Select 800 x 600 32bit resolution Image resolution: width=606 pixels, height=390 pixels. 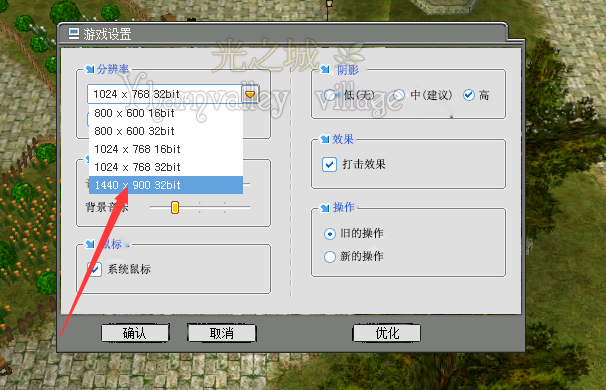click(166, 131)
